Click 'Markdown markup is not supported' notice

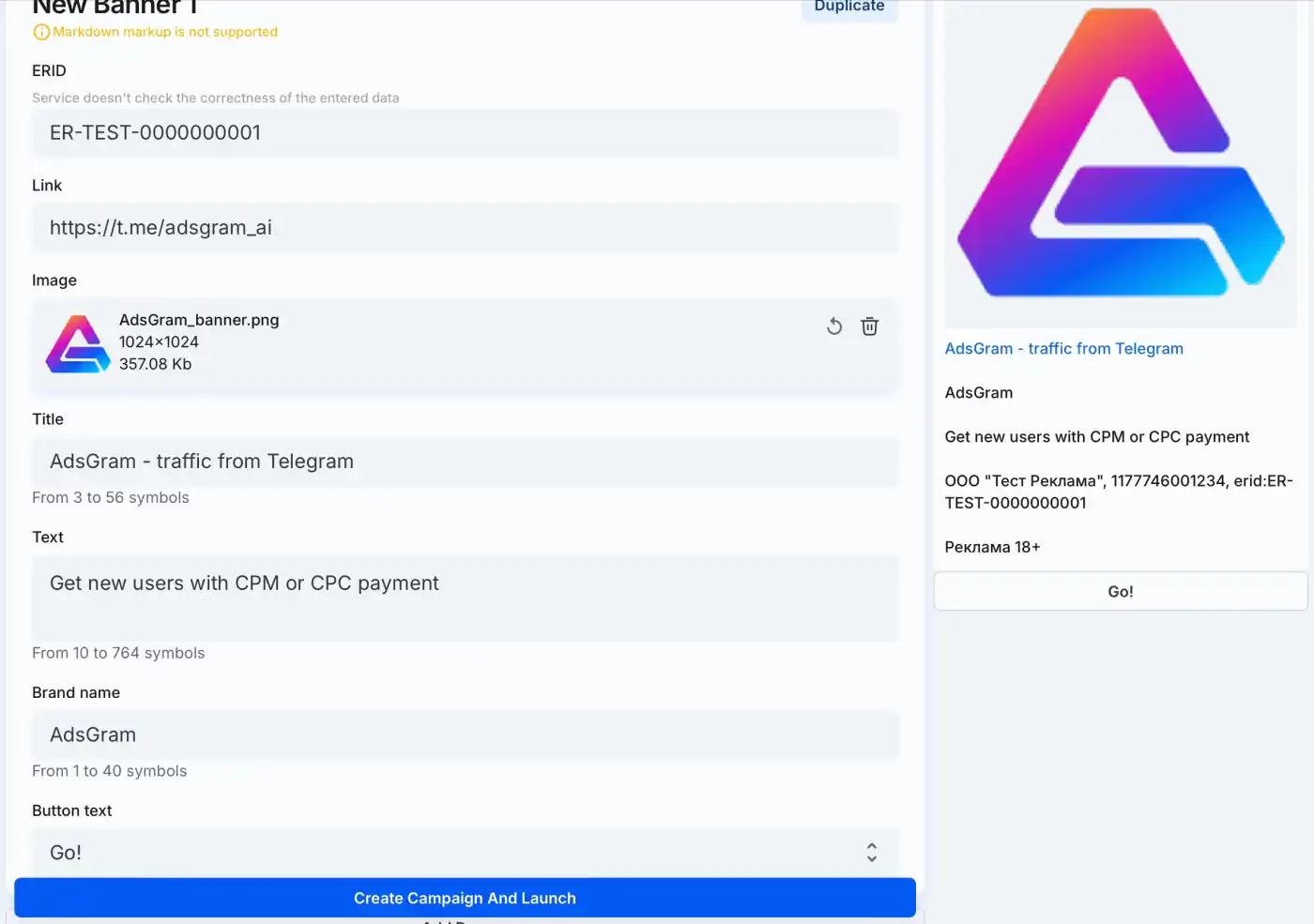point(165,32)
